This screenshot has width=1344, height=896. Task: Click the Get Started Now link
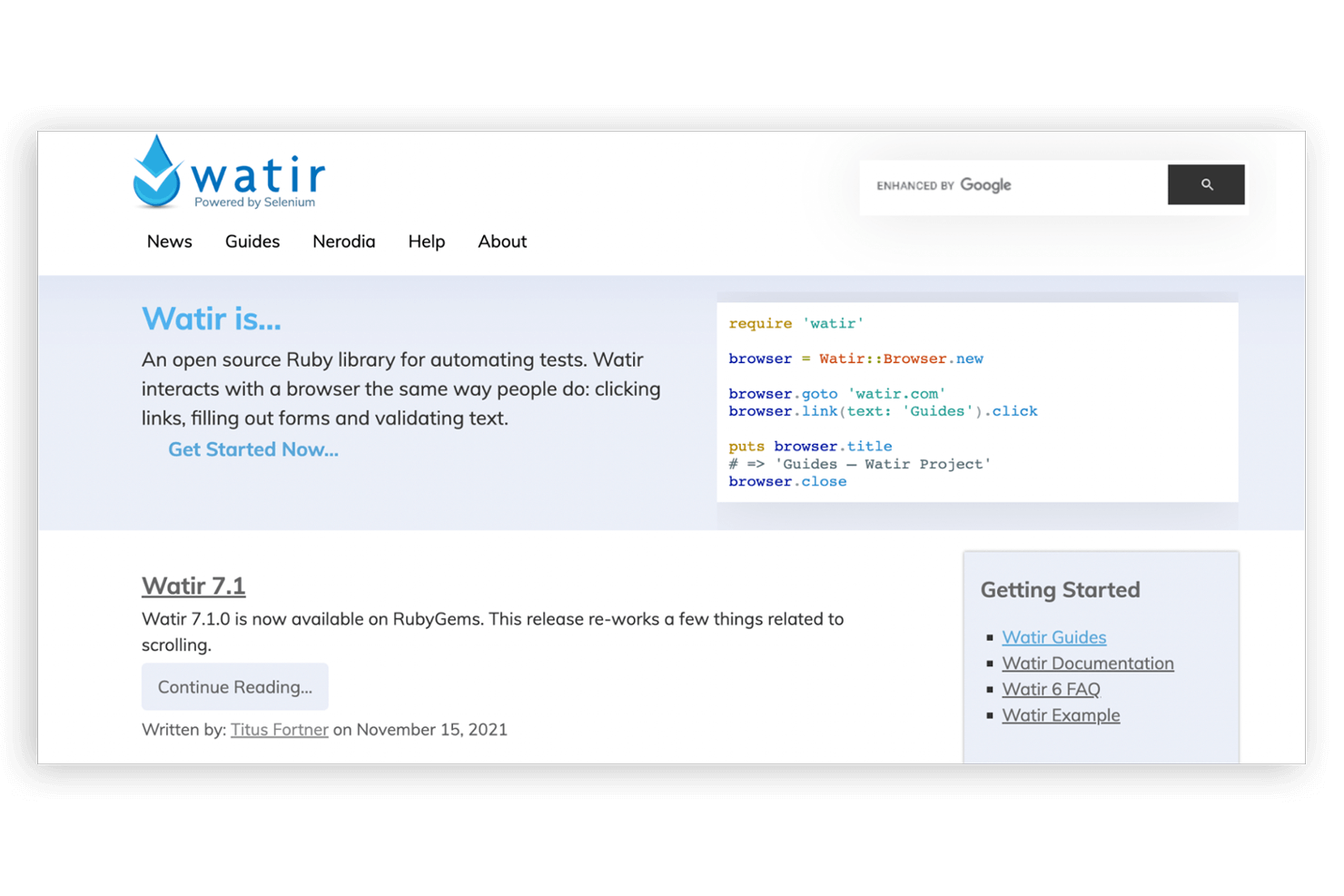click(x=252, y=449)
